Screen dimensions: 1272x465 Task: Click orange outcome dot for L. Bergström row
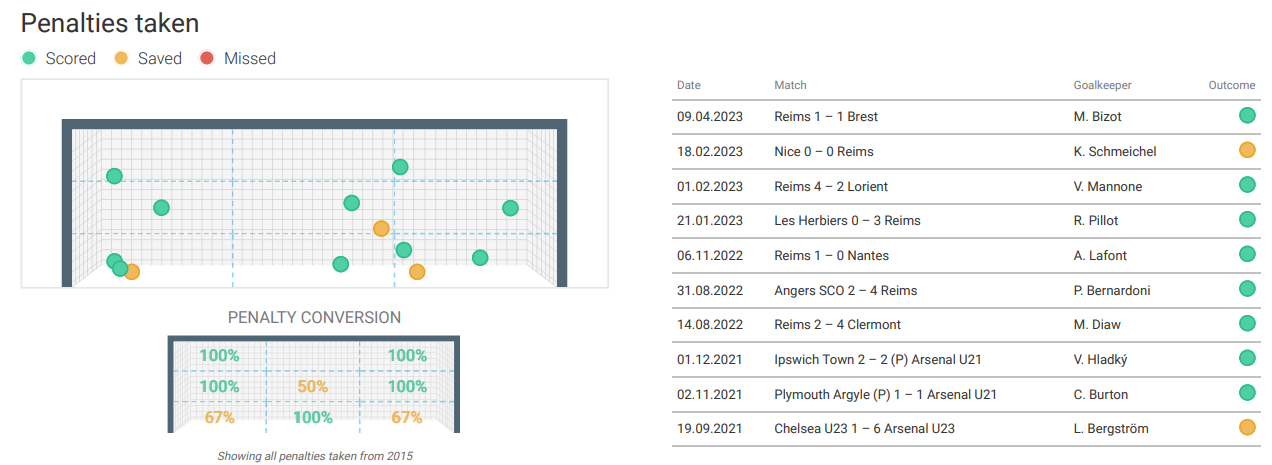(x=1247, y=428)
